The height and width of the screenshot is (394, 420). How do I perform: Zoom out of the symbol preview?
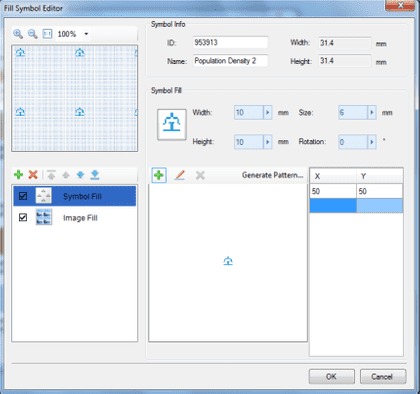[x=33, y=34]
